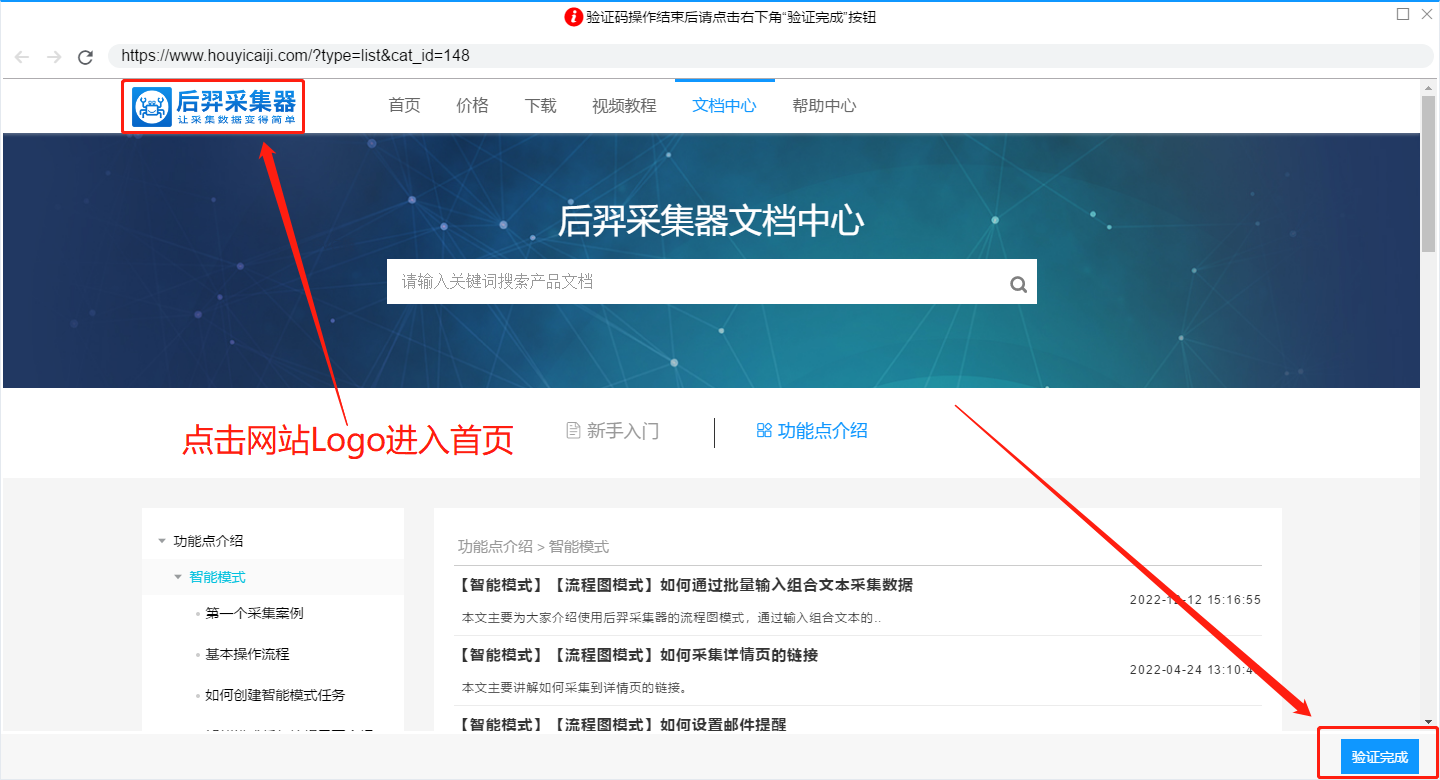Open article 如何通过批量输入组合文本采集数据

tap(684, 585)
